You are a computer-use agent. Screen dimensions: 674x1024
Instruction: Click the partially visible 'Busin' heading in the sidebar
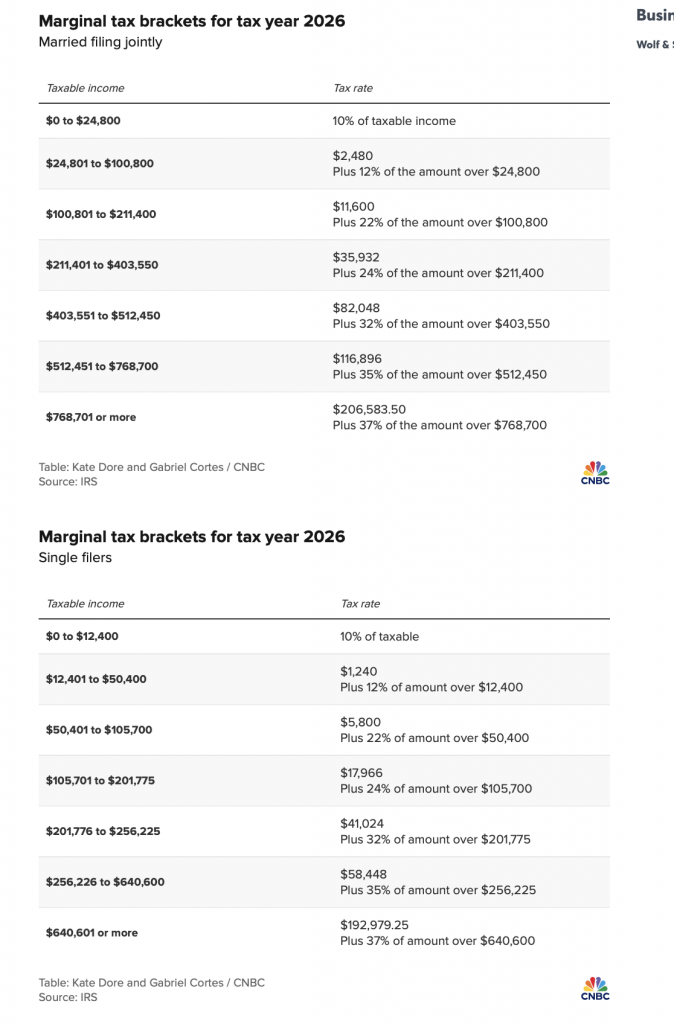(654, 16)
